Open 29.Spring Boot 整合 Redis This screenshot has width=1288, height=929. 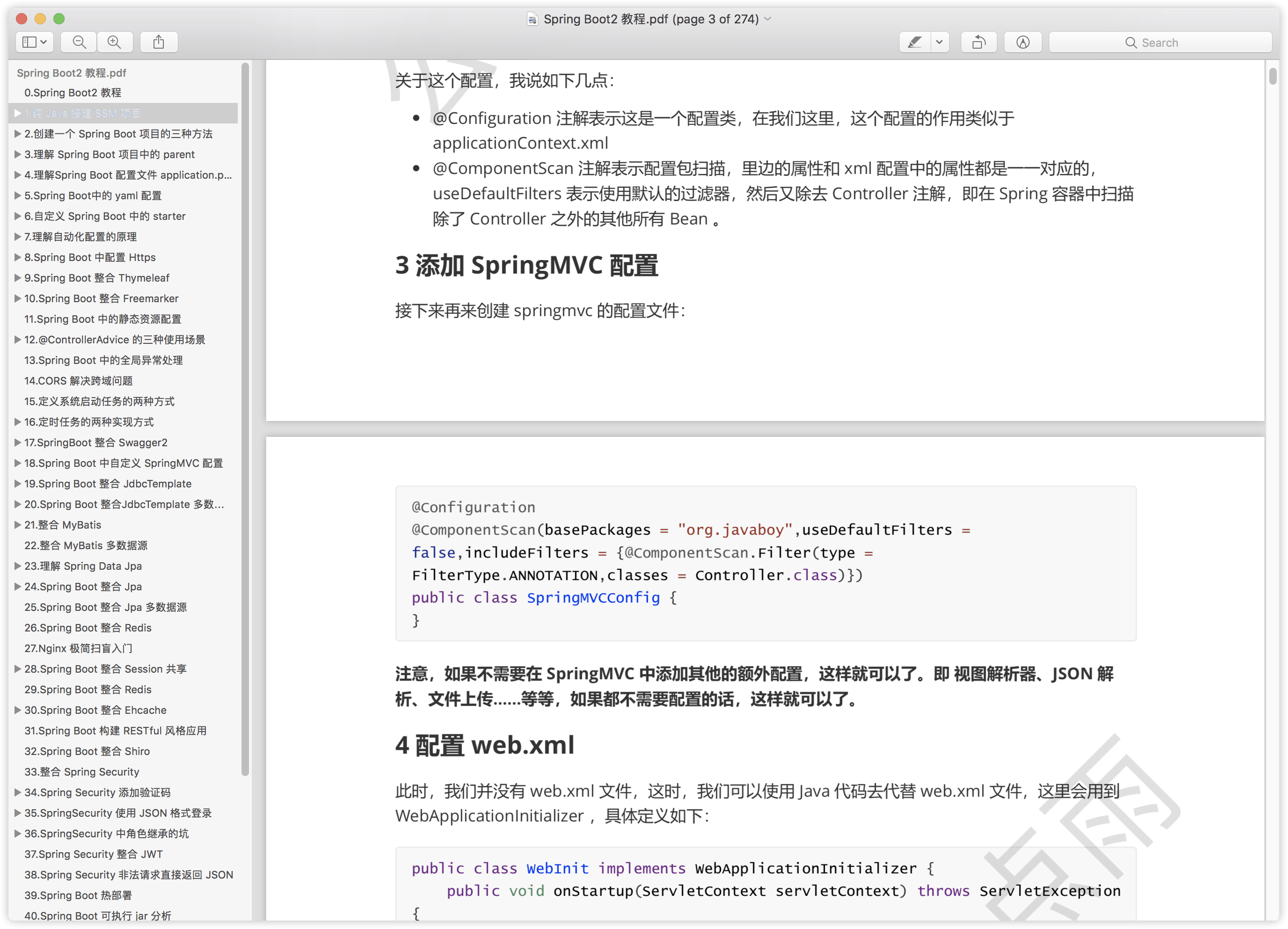88,689
